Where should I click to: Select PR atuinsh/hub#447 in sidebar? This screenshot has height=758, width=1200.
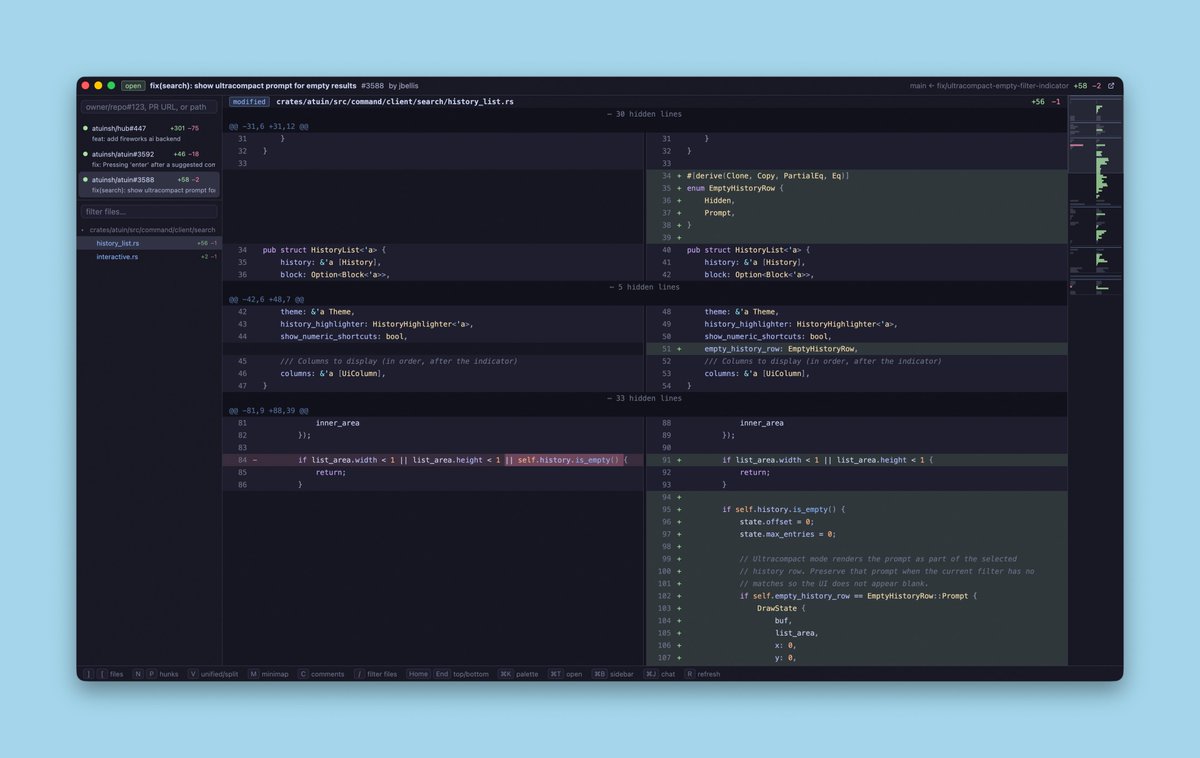[x=149, y=133]
